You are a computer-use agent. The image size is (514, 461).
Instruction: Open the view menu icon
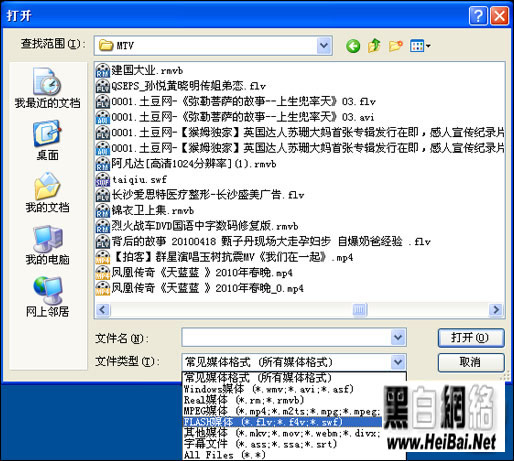[420, 46]
